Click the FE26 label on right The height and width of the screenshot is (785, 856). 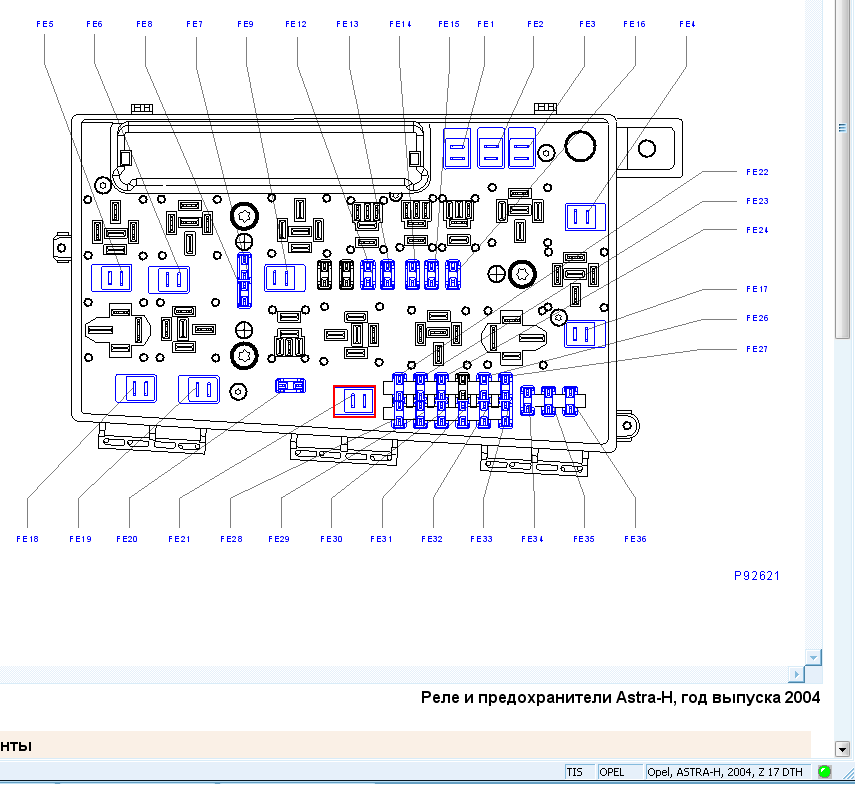757,318
